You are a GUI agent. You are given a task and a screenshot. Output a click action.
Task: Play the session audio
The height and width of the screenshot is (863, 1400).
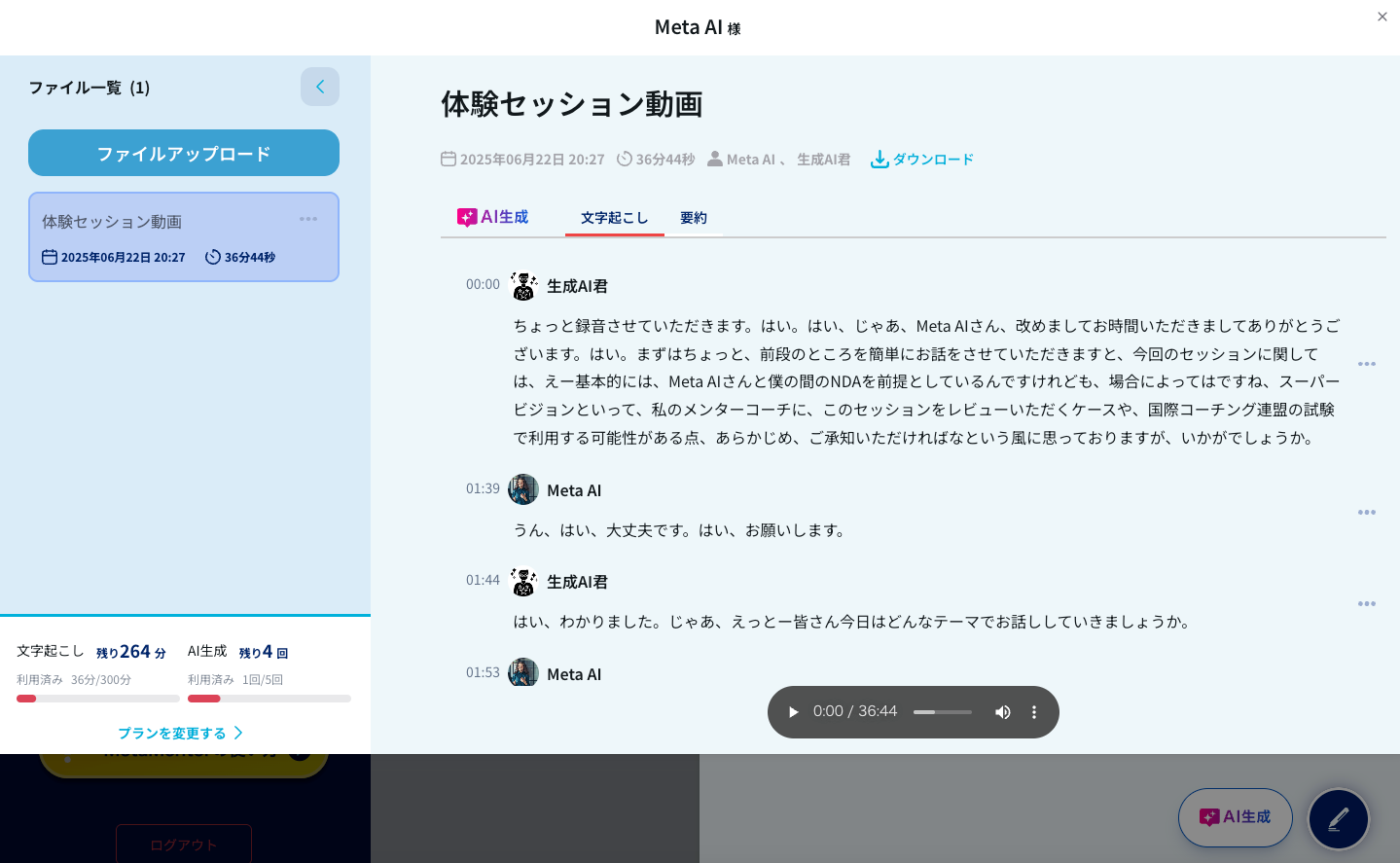pos(793,712)
